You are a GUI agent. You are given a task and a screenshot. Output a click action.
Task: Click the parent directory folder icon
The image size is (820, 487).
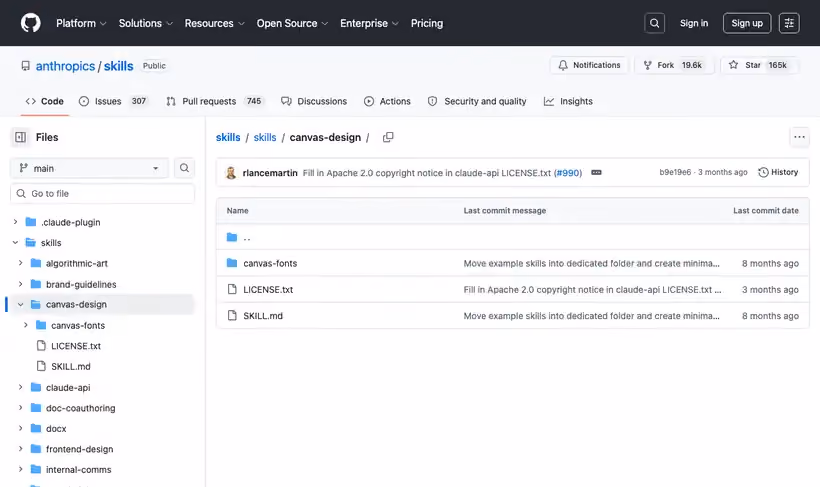(x=232, y=237)
